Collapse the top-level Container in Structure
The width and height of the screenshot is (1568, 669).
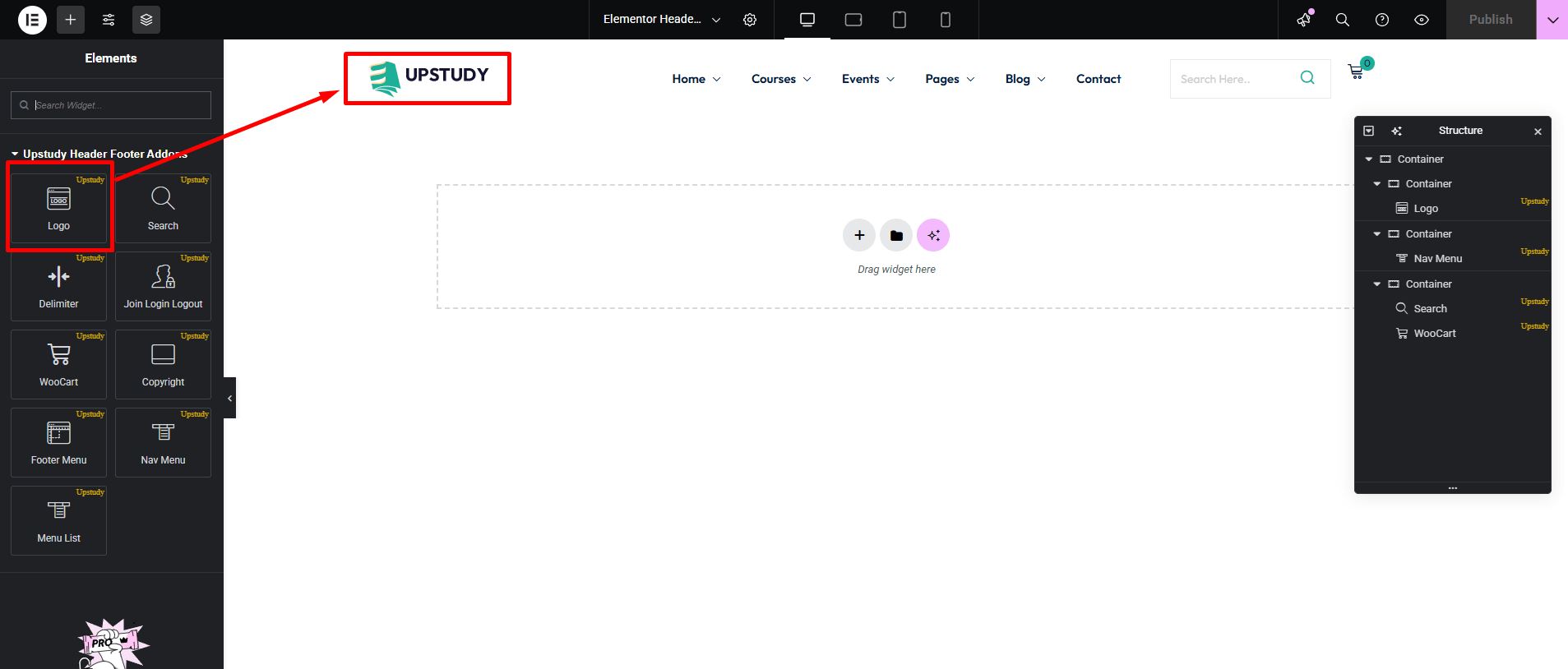coord(1369,159)
